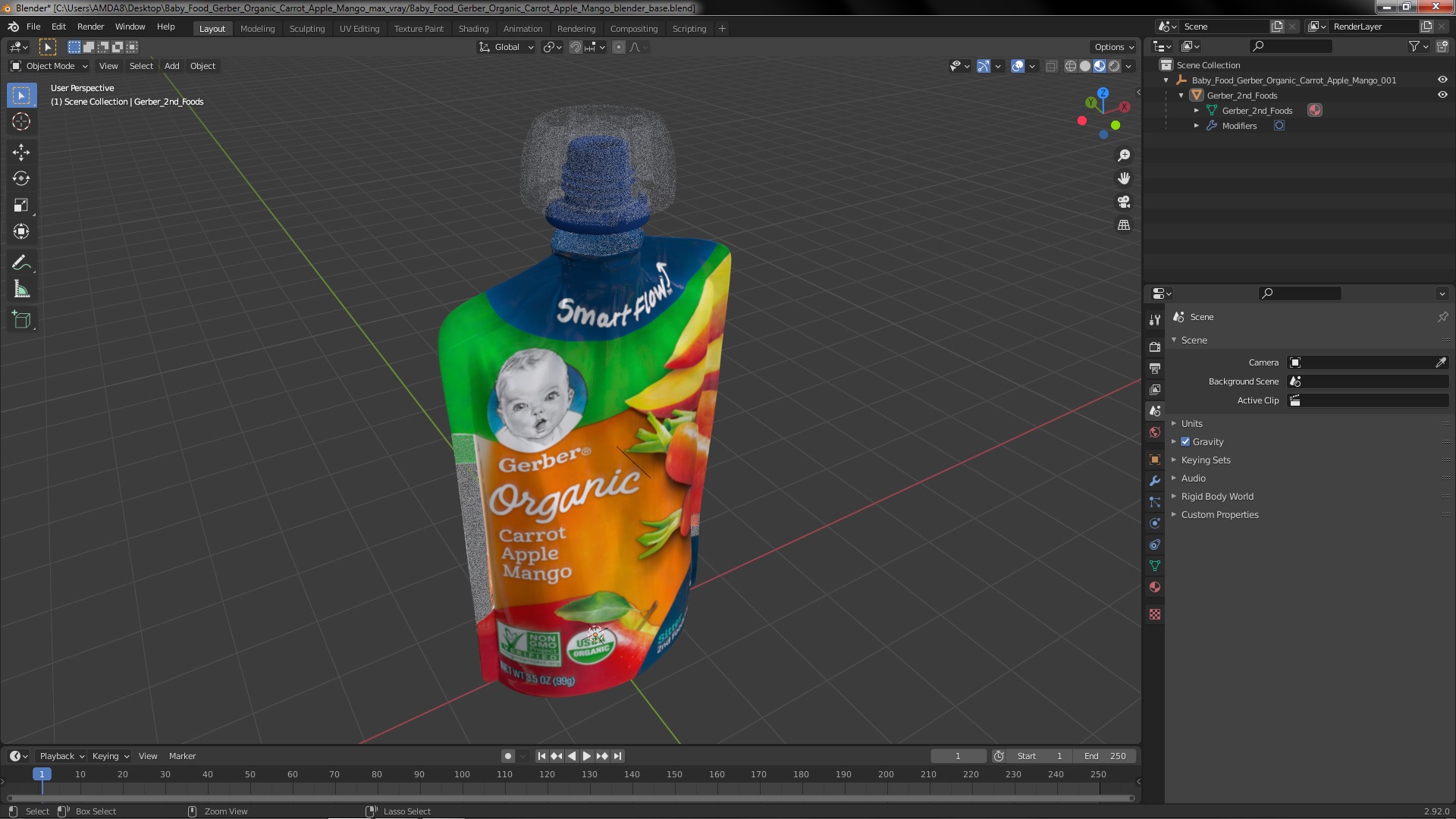This screenshot has width=1456, height=819.
Task: Activate the Select Box tool
Action: (21, 95)
